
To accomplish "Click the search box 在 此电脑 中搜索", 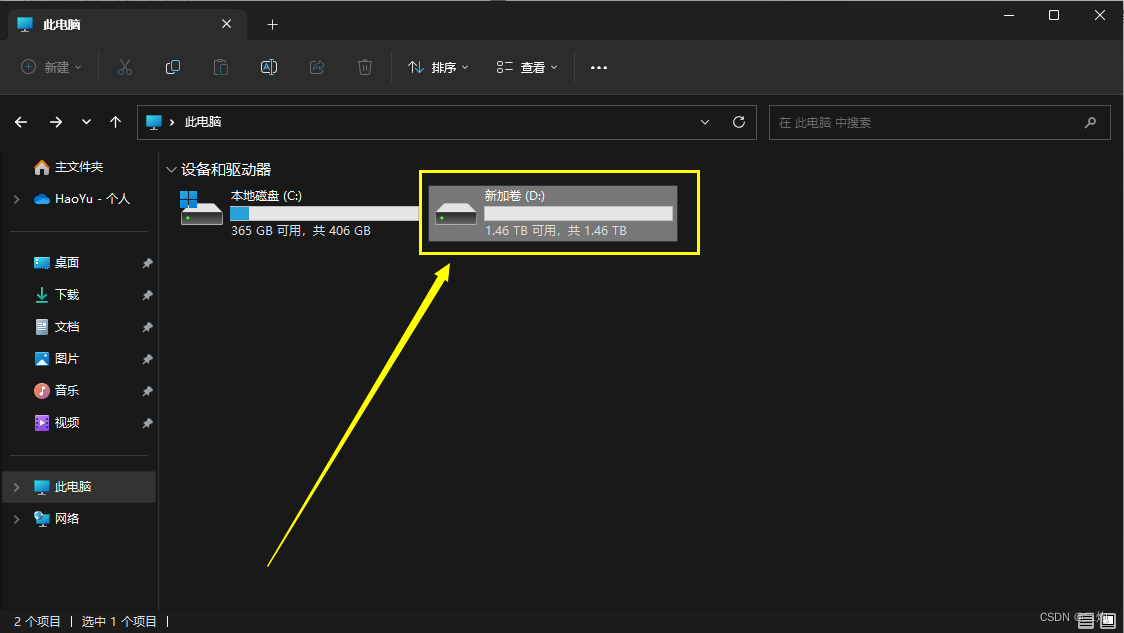I will 939,123.
